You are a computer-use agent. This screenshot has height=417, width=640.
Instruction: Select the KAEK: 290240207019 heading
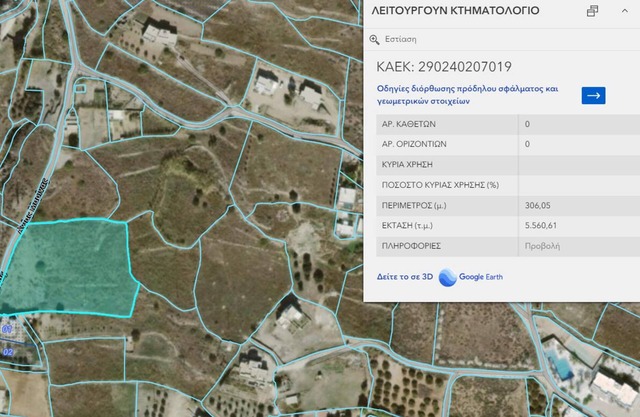tap(444, 67)
